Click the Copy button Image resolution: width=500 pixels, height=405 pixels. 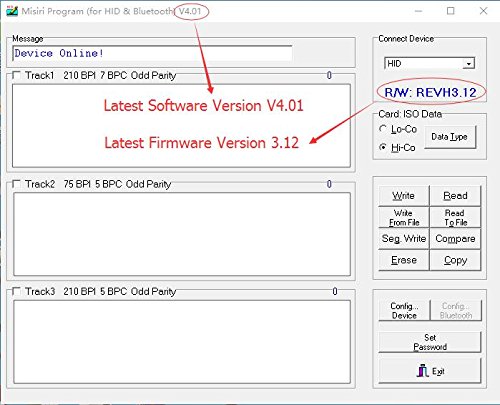tap(455, 260)
